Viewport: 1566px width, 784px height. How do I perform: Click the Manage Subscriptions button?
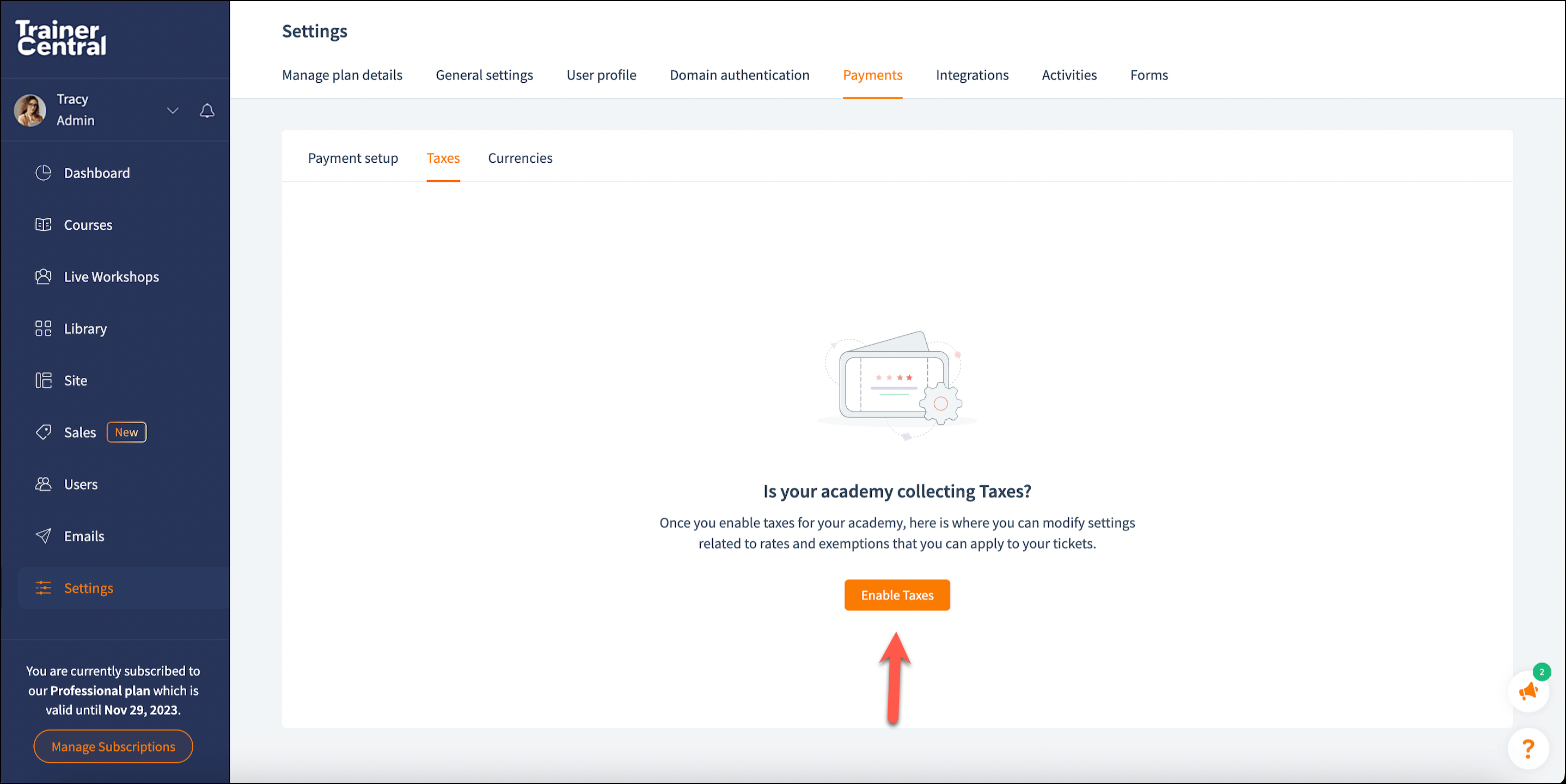(113, 746)
